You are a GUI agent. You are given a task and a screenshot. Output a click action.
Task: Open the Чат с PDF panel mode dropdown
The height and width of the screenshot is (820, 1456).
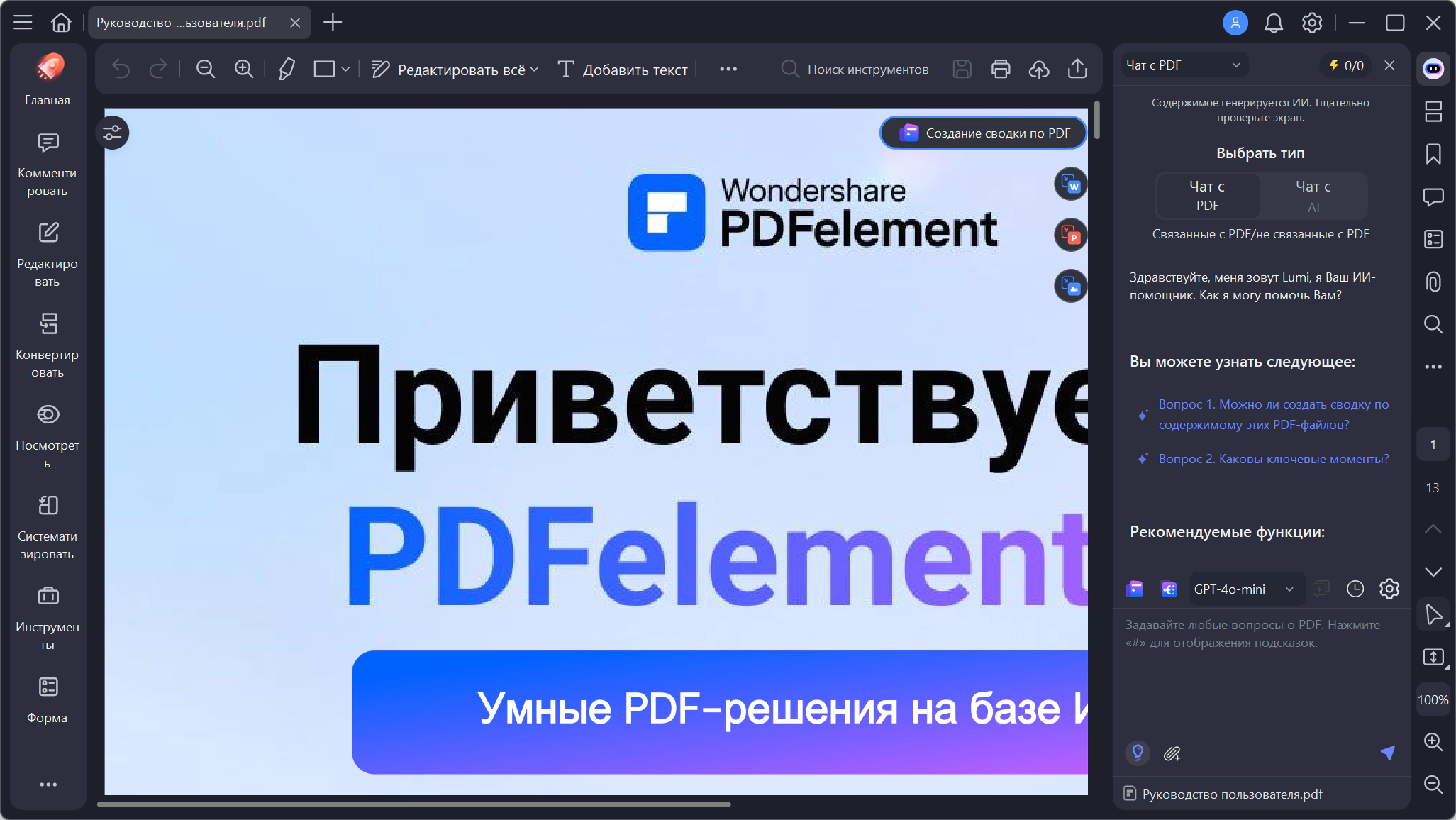tap(1183, 65)
